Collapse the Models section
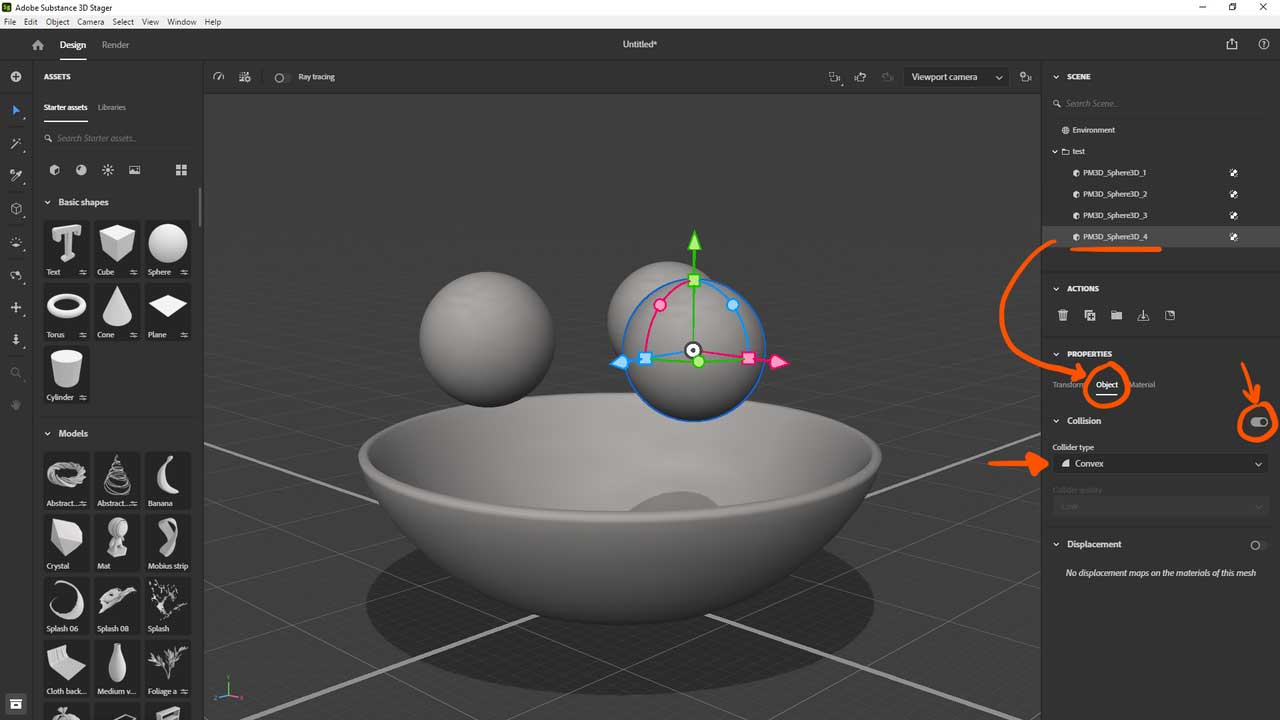The height and width of the screenshot is (720, 1280). 47,434
